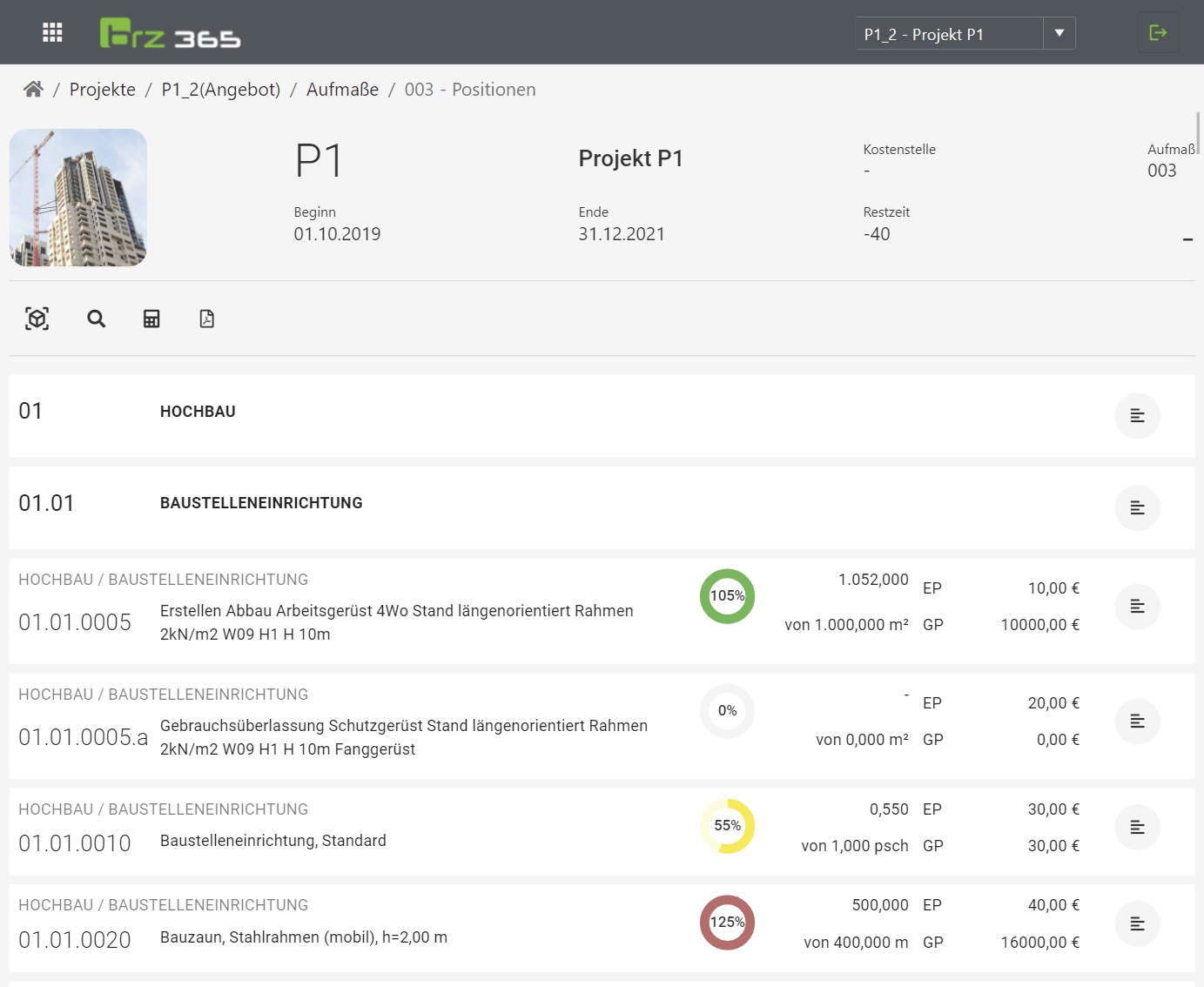Navigate to Projekte in breadcrumb
This screenshot has width=1204, height=987.
click(x=103, y=90)
